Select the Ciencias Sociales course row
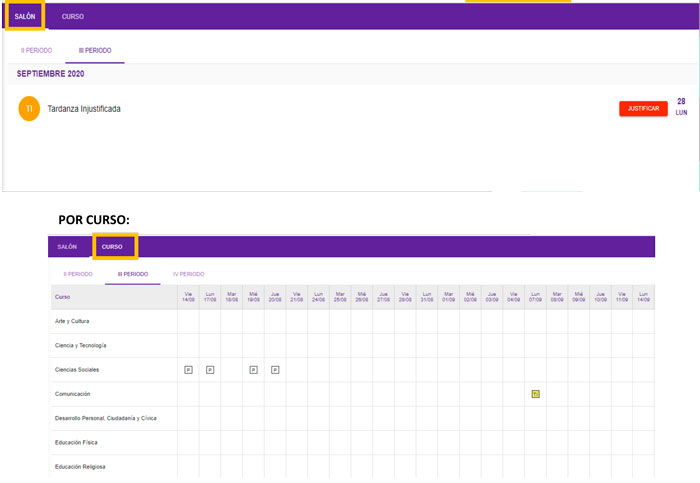700x483 pixels. (76, 370)
